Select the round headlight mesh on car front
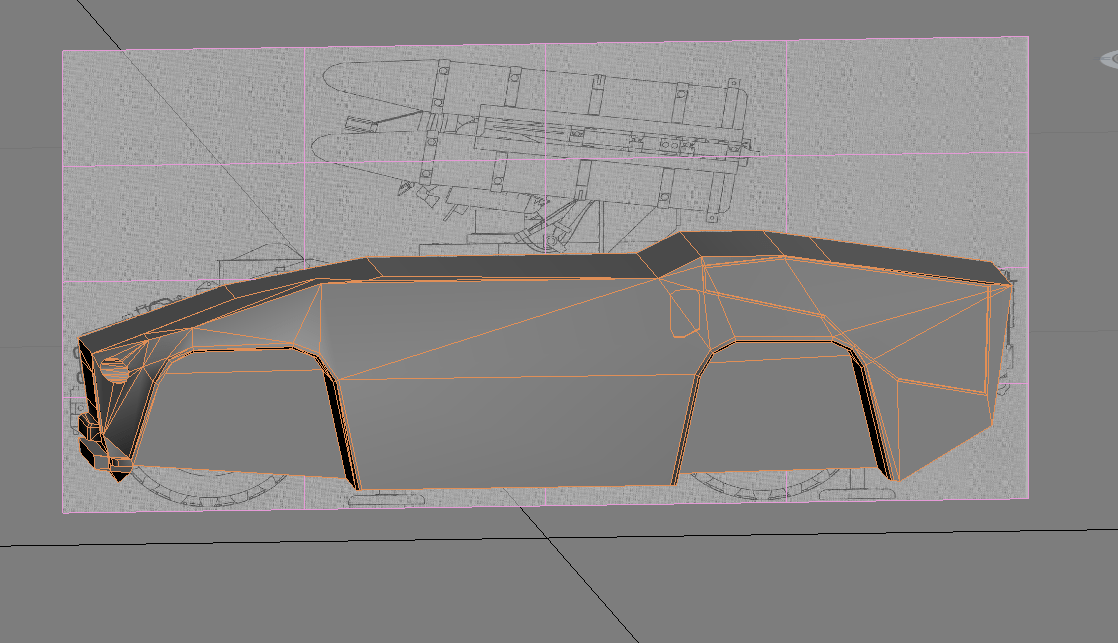Screen dimensions: 1118x643 (x=113, y=371)
